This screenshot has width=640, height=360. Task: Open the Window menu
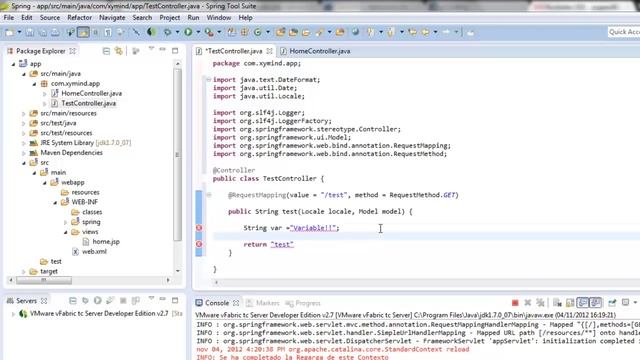[219, 18]
